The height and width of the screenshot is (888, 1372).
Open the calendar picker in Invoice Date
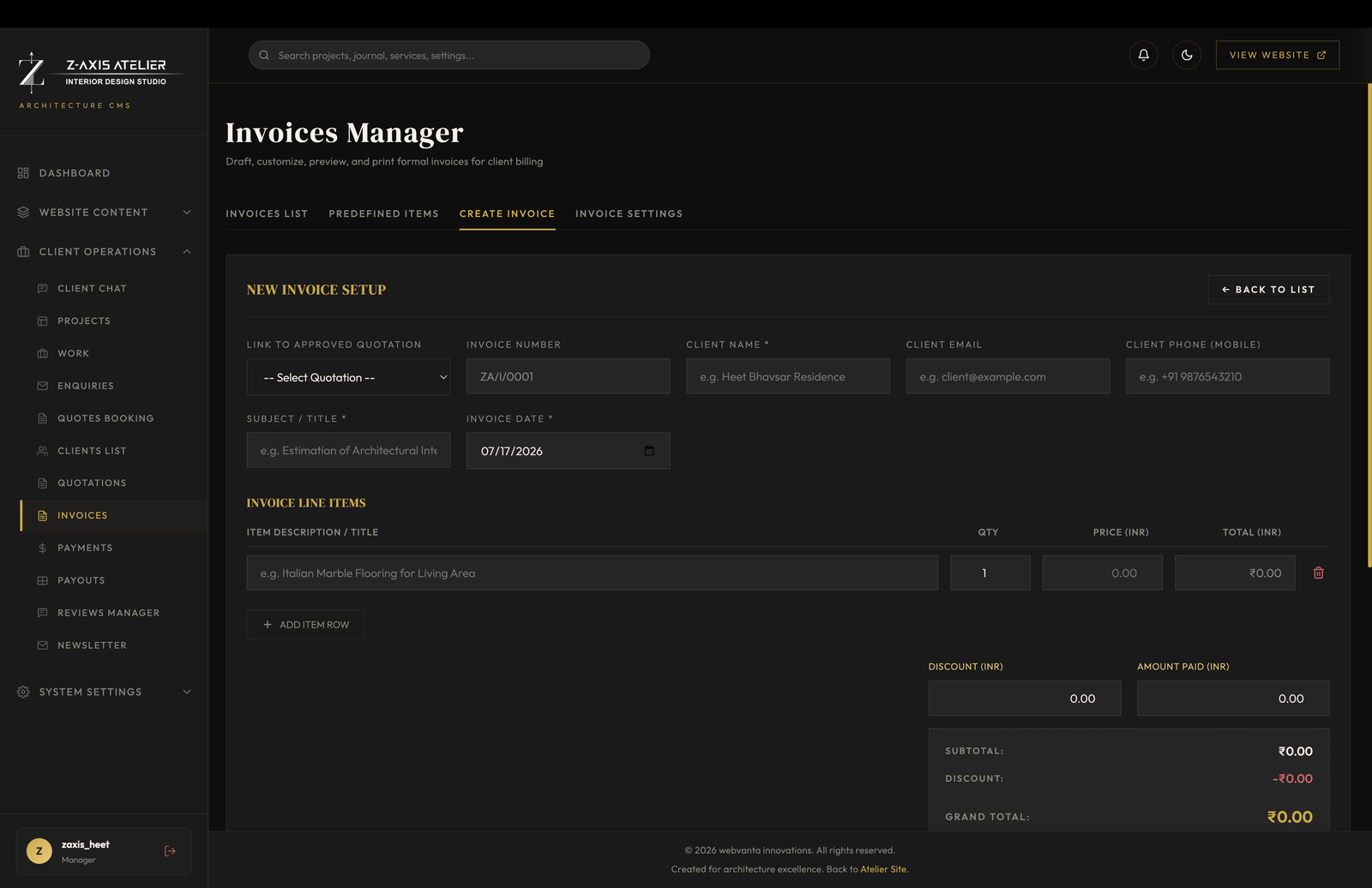[649, 451]
